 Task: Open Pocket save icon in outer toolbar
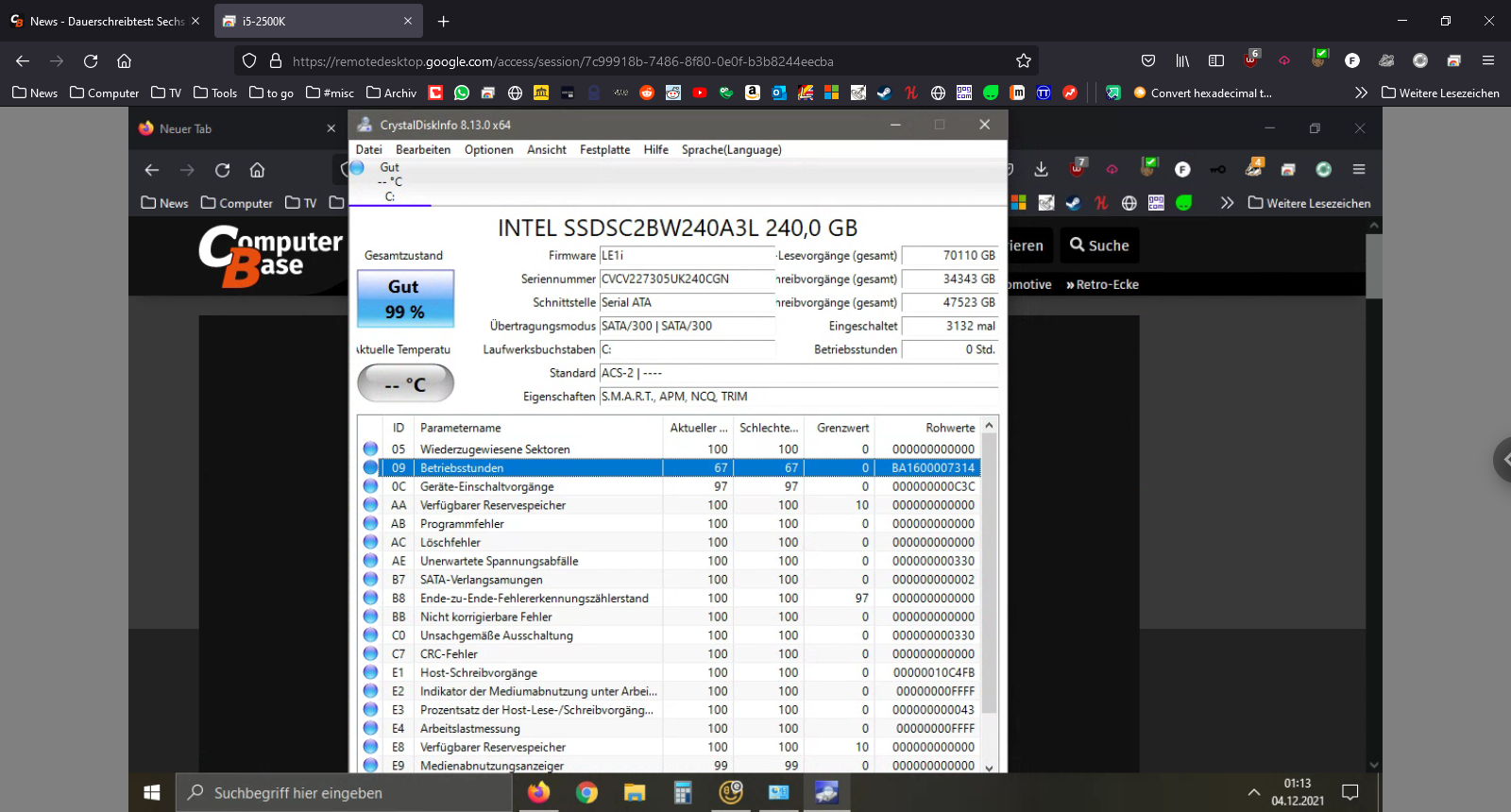click(x=1148, y=60)
